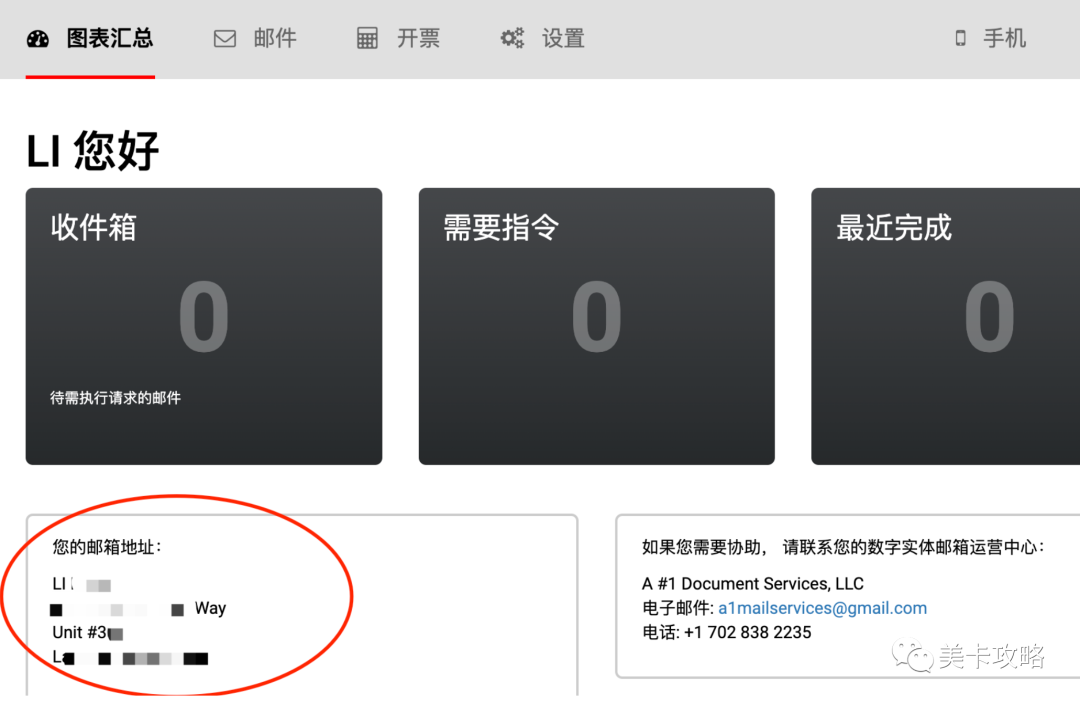
Task: Click the envelope icon next to 邮件
Action: click(x=224, y=38)
